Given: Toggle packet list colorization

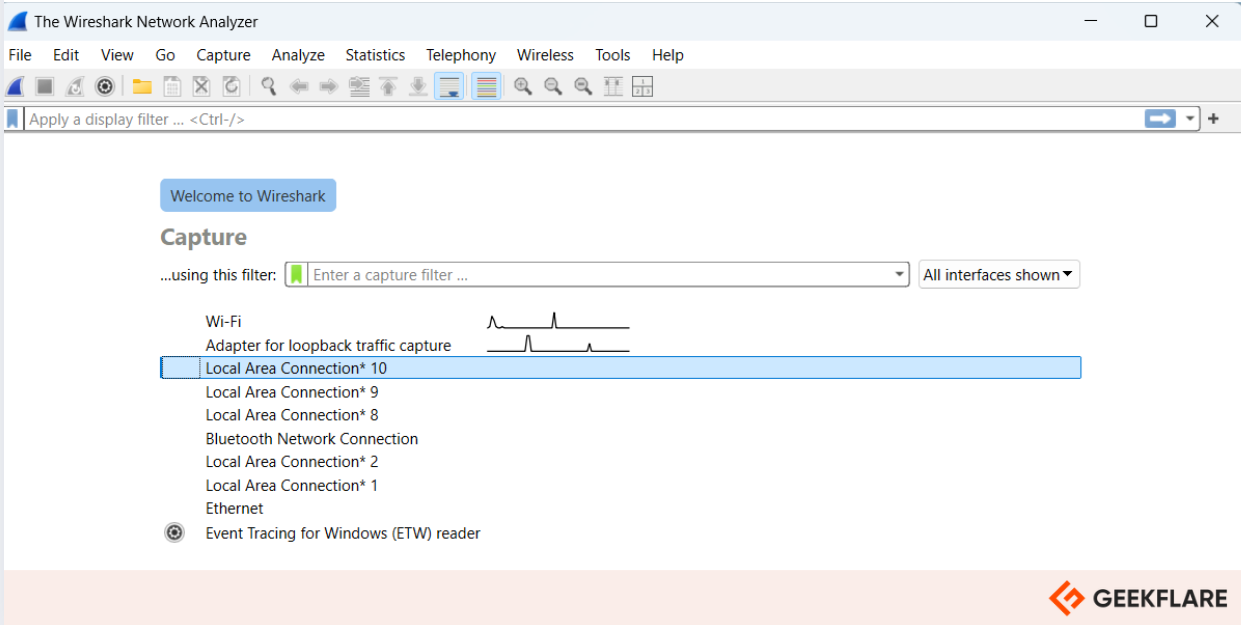Looking at the screenshot, I should point(485,86).
